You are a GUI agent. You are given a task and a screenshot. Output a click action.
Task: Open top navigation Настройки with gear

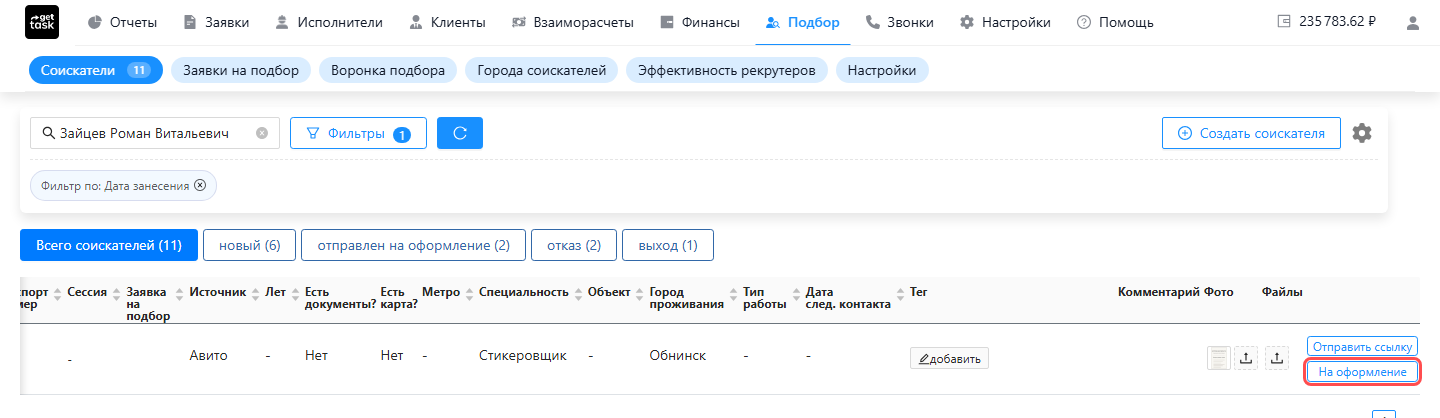click(1004, 22)
